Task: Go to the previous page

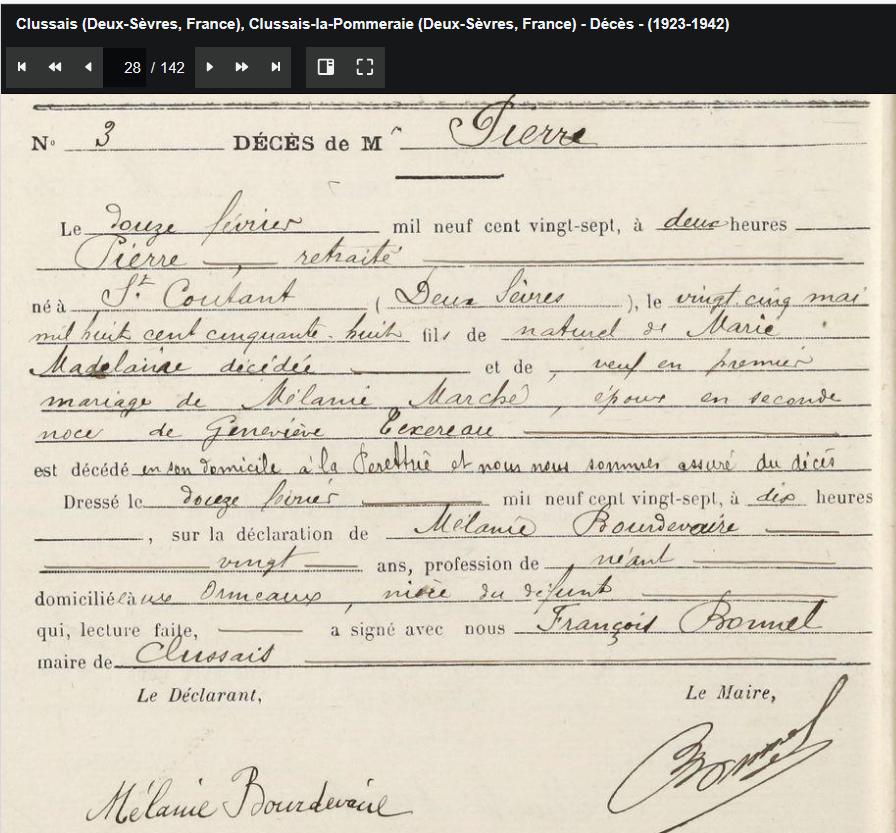Action: (x=88, y=67)
